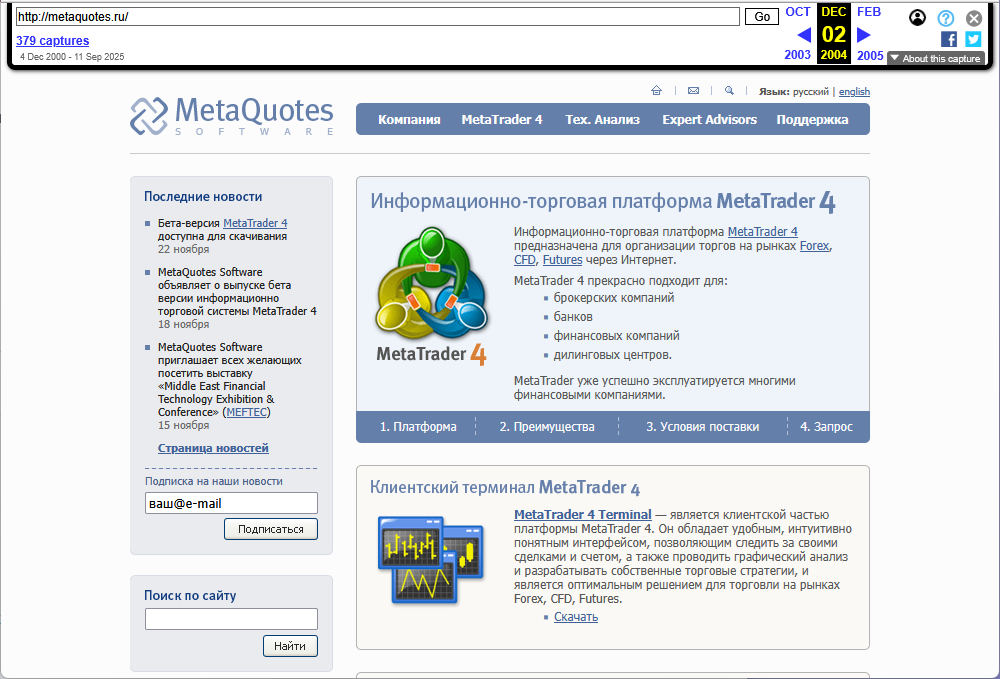Click the 18 ноября news date

184,325
